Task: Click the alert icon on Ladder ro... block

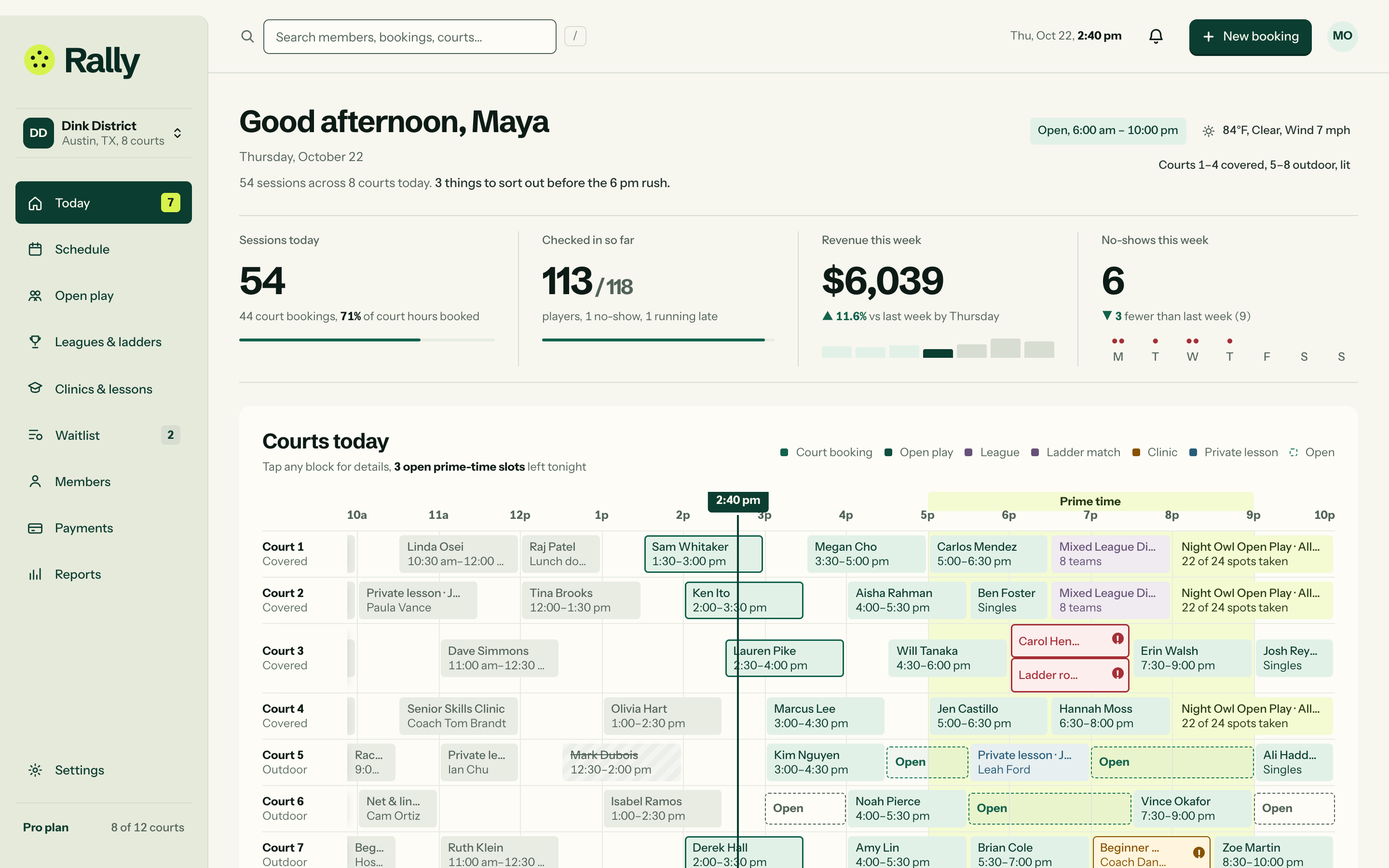Action: (1117, 673)
